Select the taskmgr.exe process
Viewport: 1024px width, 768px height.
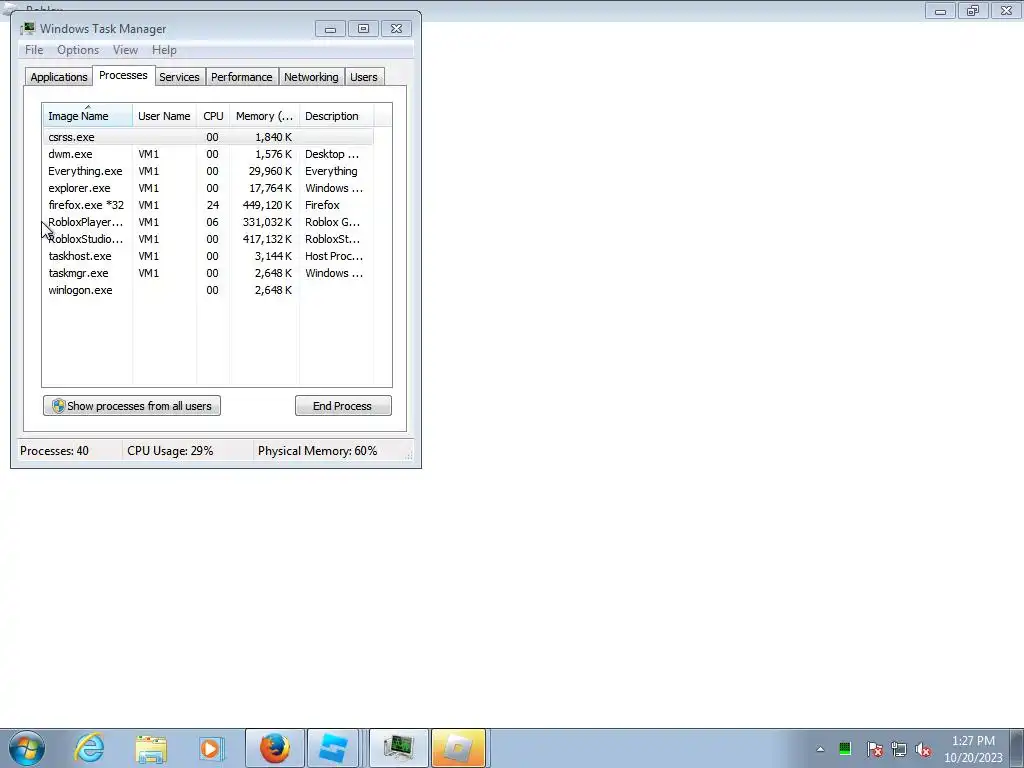click(x=208, y=273)
